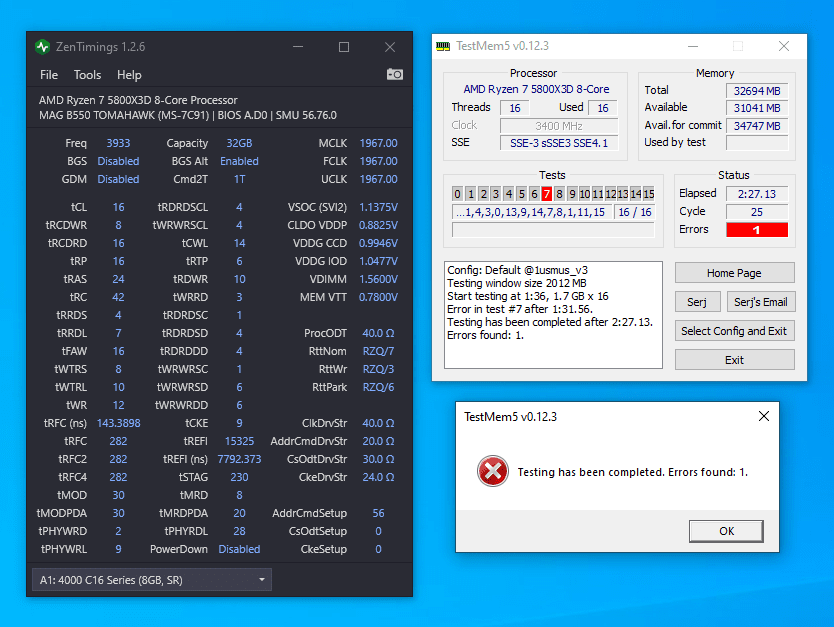
Task: Click Select Config and Exit
Action: pyautogui.click(x=735, y=331)
